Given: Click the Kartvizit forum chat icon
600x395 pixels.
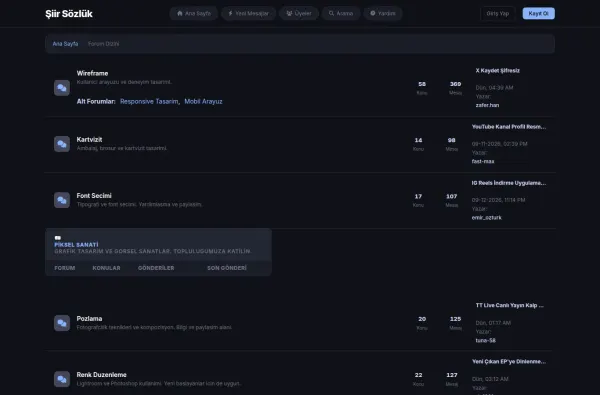Looking at the screenshot, I should [x=62, y=144].
